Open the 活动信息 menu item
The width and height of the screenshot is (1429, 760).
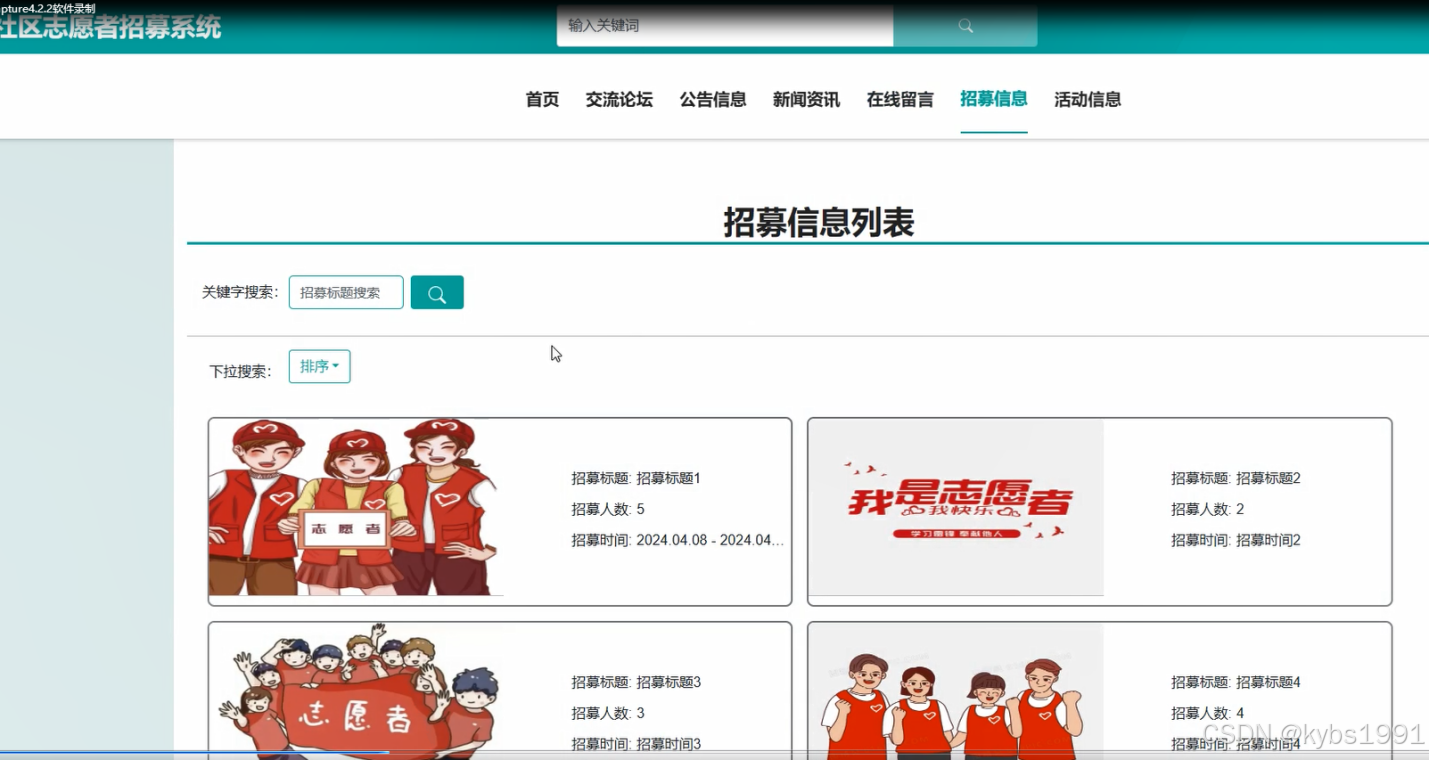click(1087, 99)
